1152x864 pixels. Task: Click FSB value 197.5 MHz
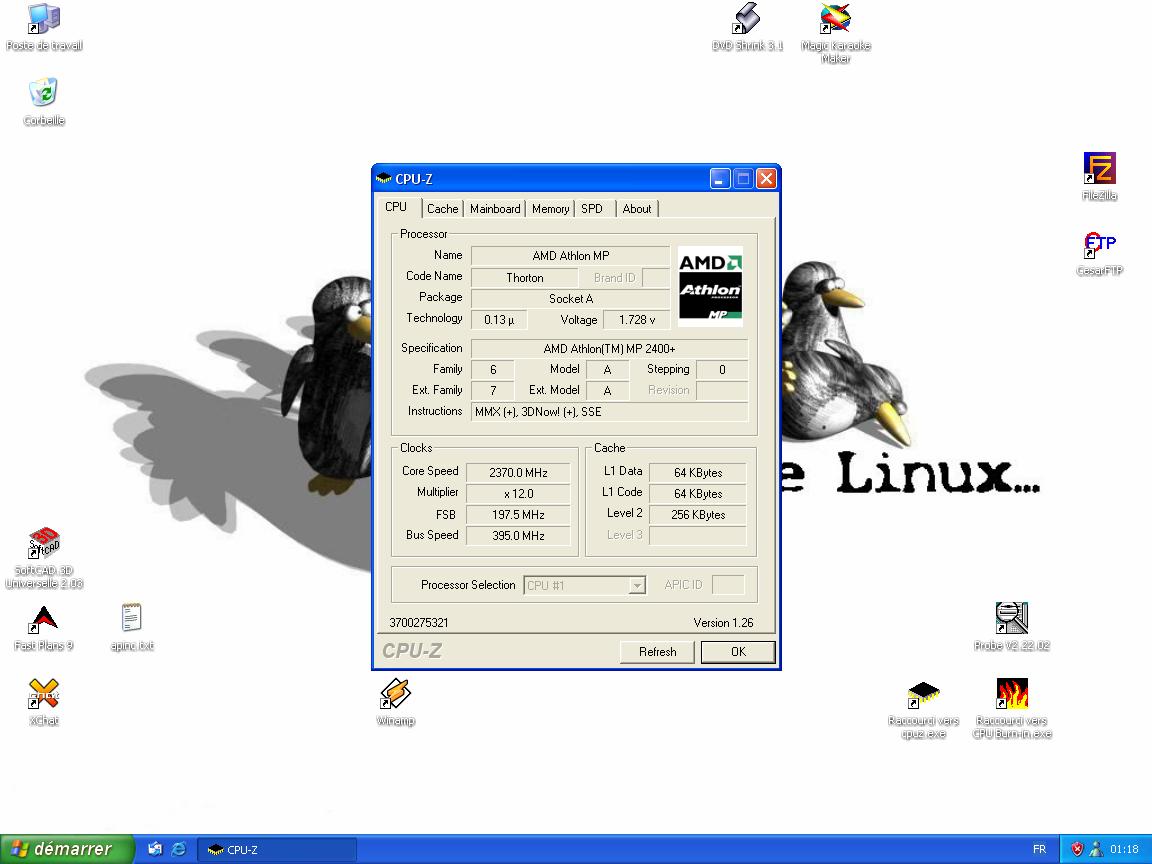(x=518, y=514)
